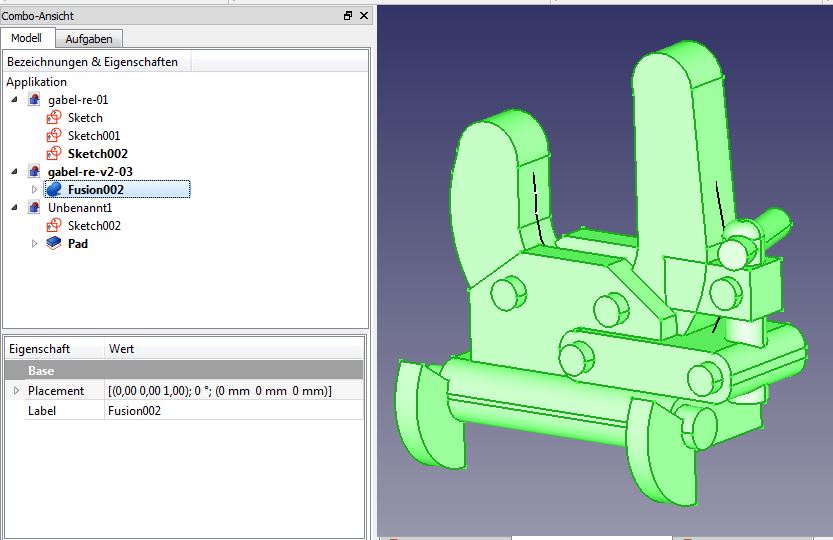Click the Bezeichnungen & Eigenschaften tree header
This screenshot has height=540, width=833.
93,62
